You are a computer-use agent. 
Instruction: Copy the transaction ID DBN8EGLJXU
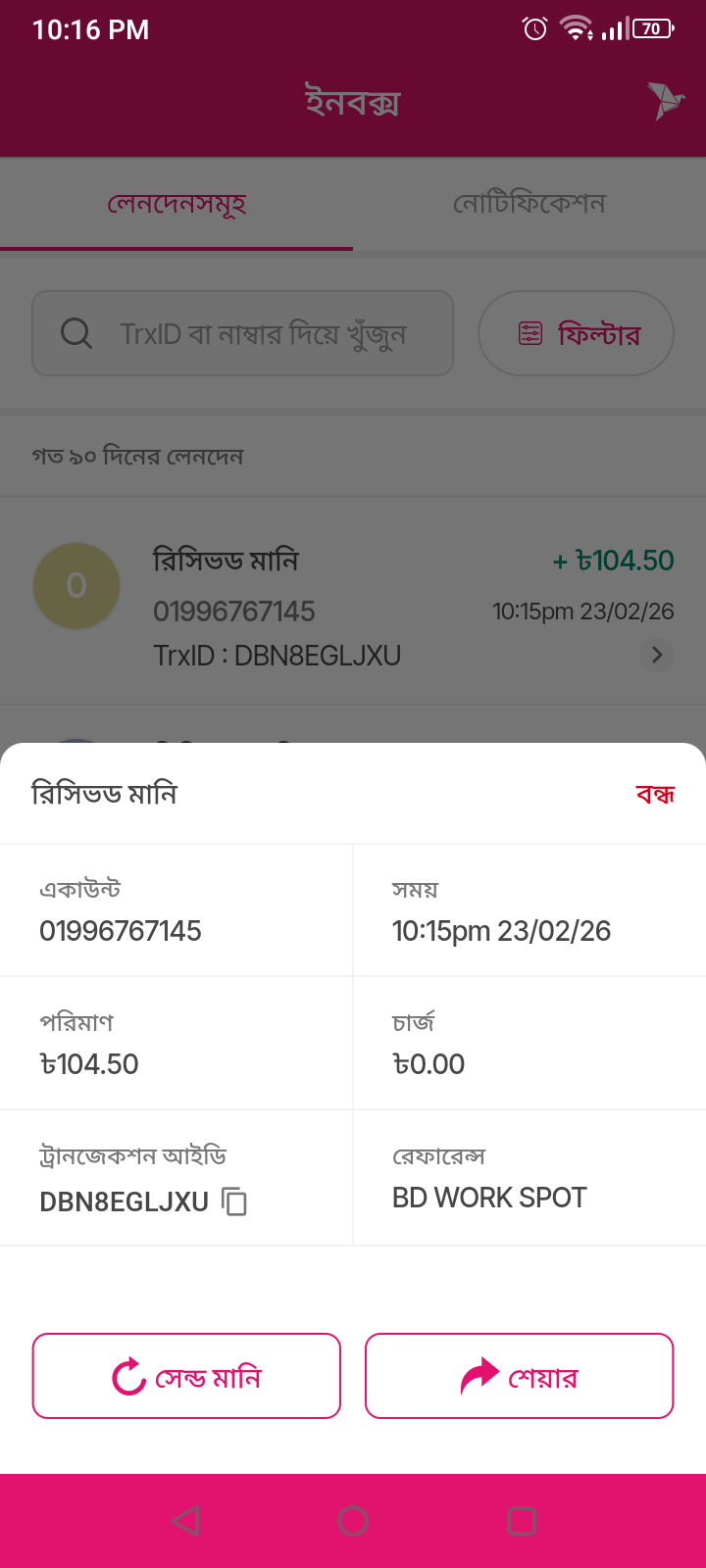pyautogui.click(x=234, y=1201)
